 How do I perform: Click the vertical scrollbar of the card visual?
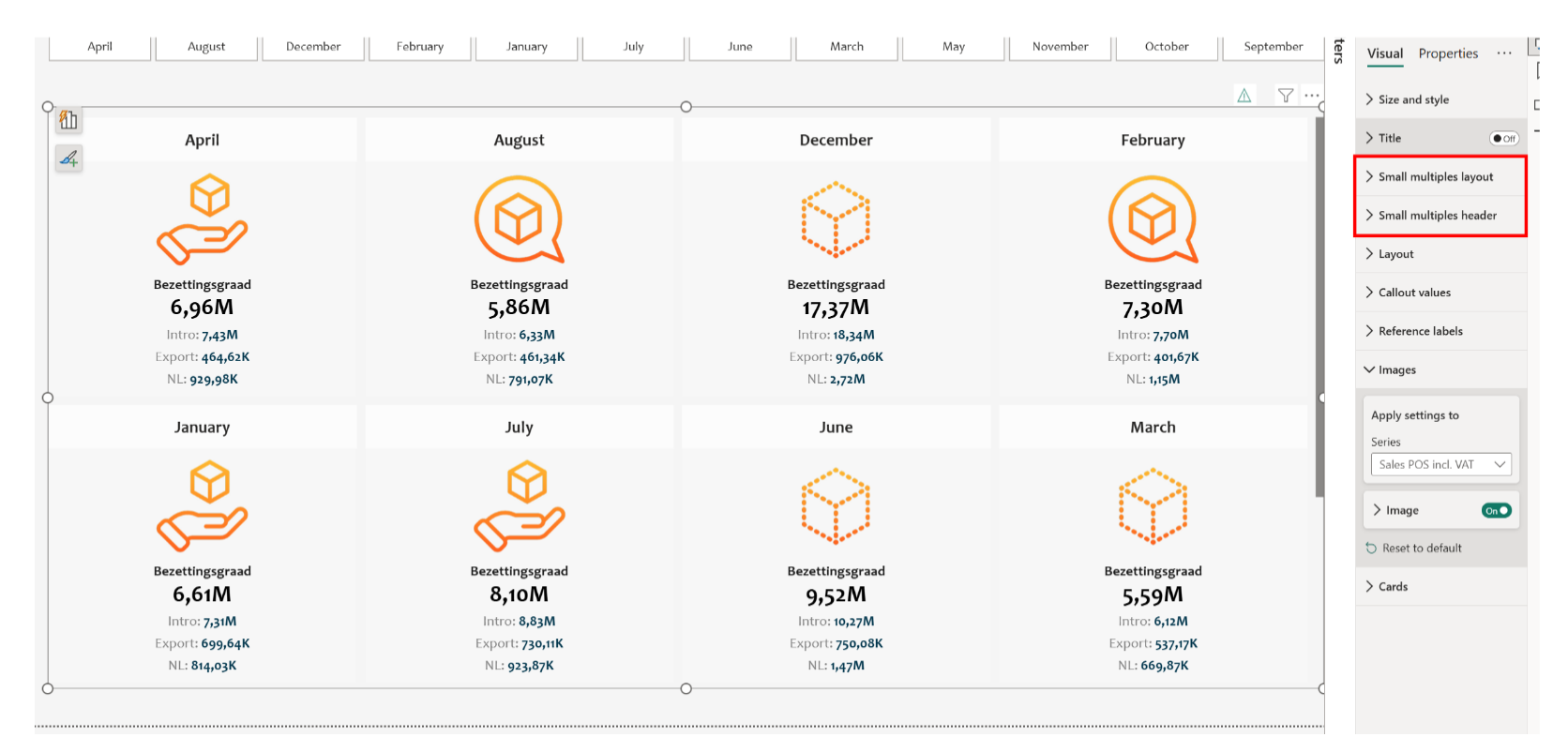[x=1319, y=309]
